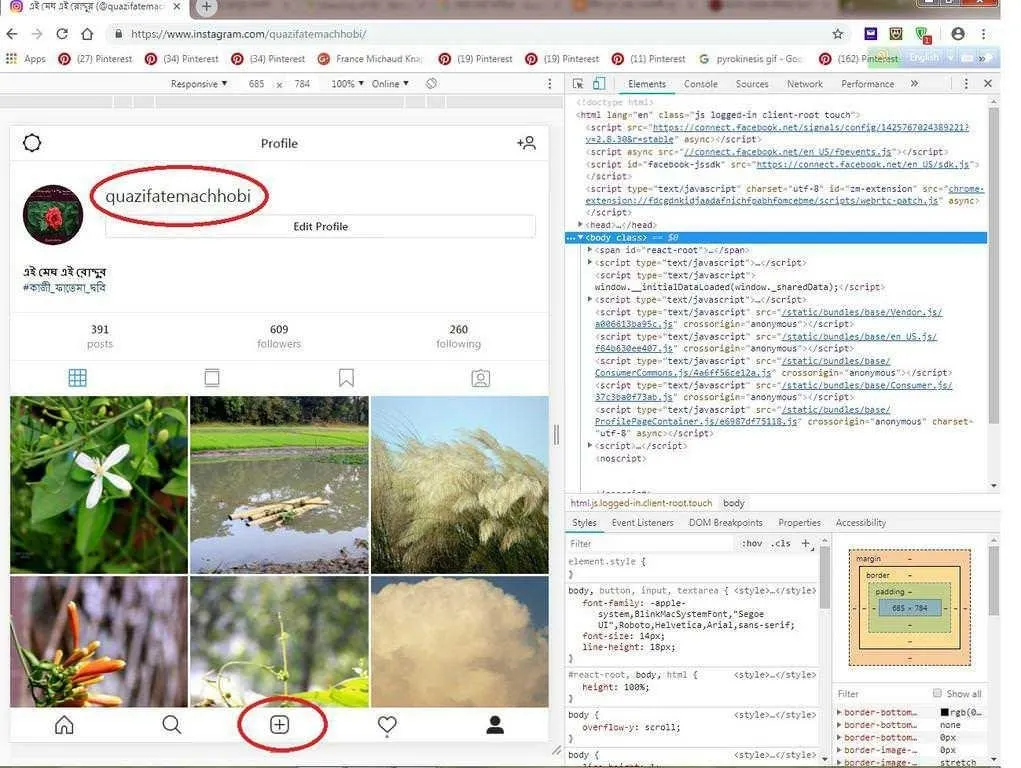Select body in the breadcrumb bar
This screenshot has height=768, width=1021.
coord(733,503)
